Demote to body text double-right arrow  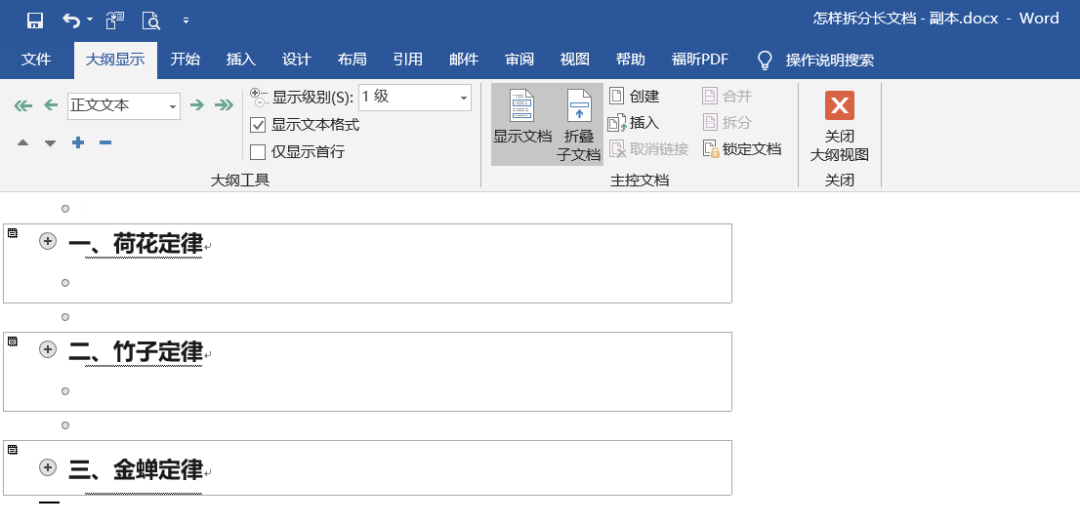pyautogui.click(x=224, y=105)
